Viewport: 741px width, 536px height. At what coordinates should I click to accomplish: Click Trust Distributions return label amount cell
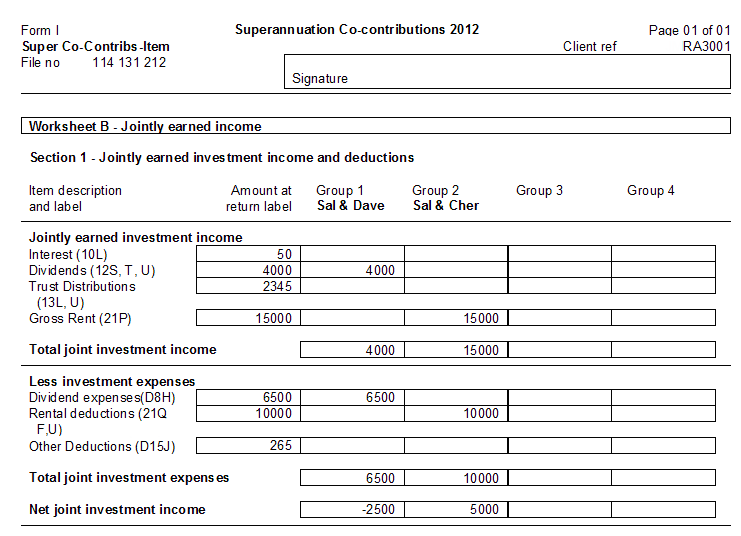tap(248, 286)
